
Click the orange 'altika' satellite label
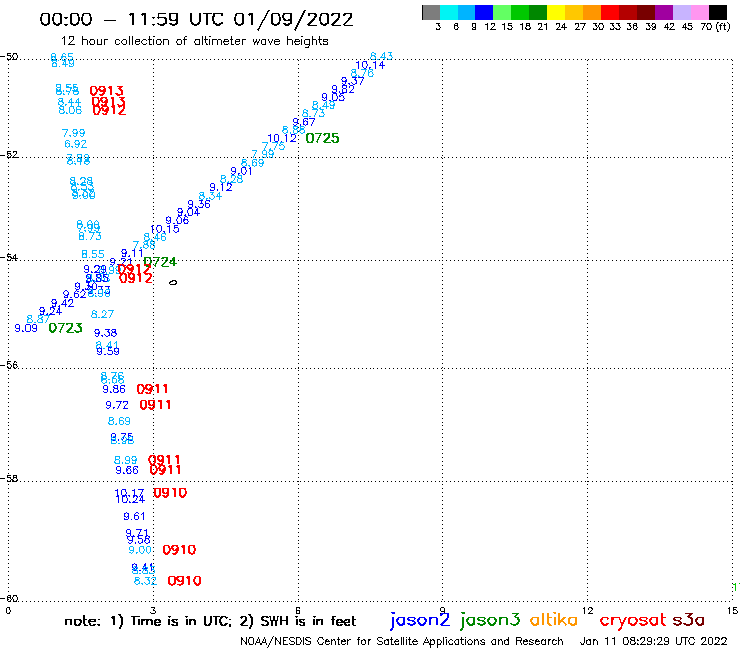point(554,619)
